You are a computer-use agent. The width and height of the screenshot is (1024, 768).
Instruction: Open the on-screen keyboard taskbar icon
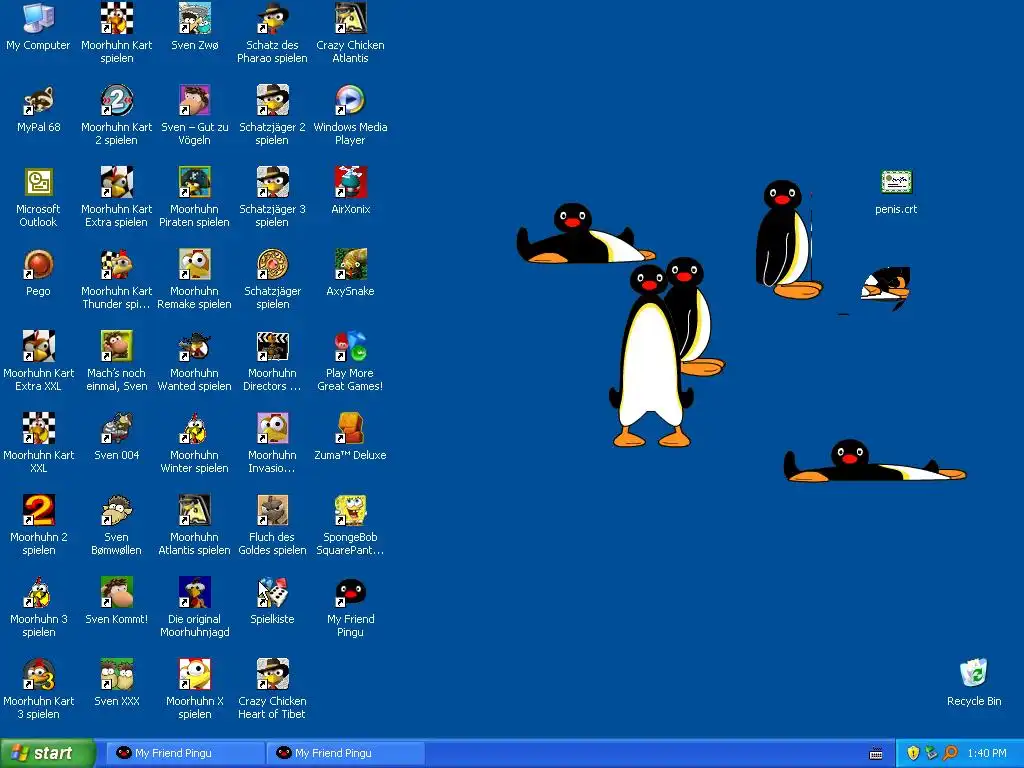876,754
